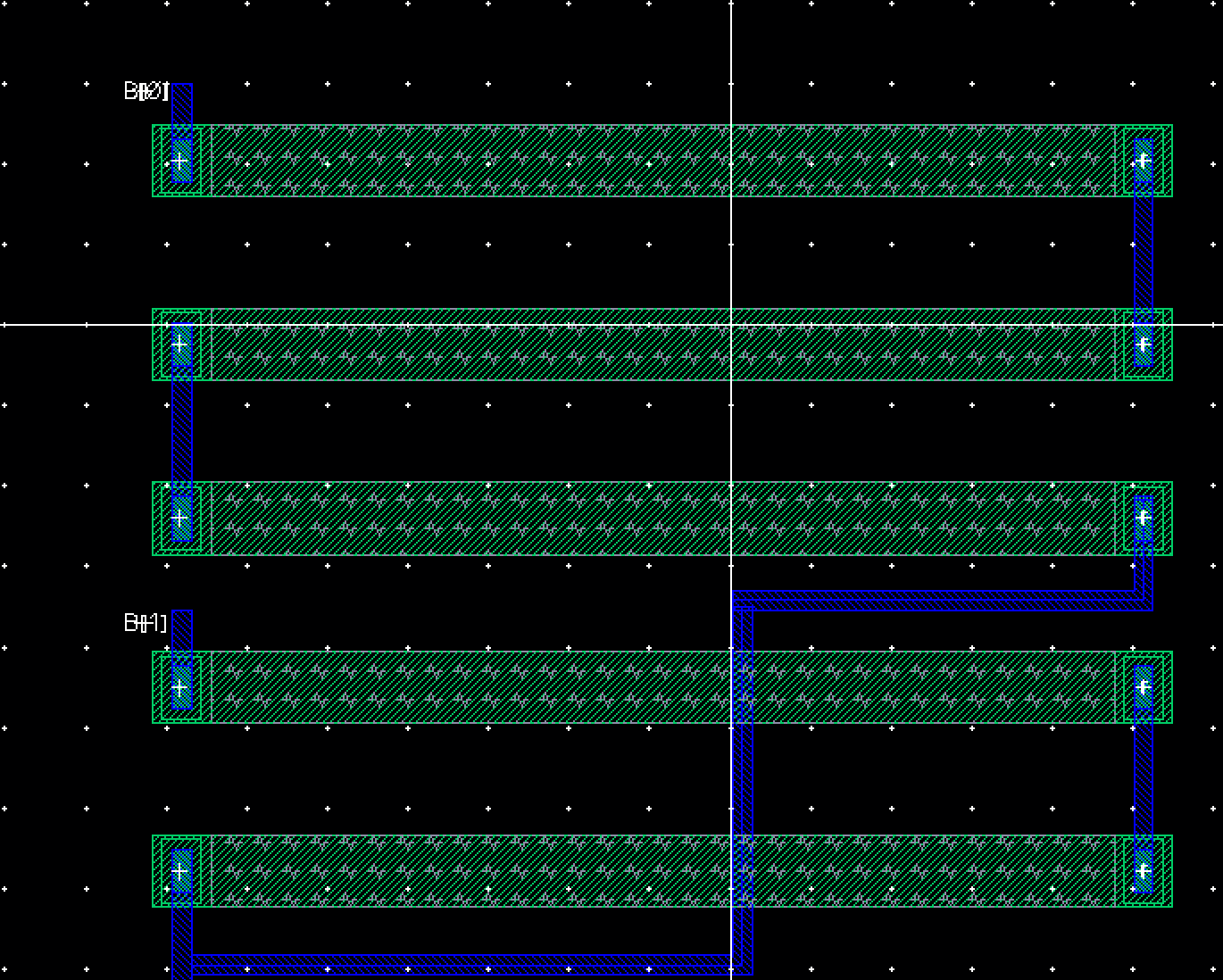Viewport: 1223px width, 980px height.
Task: Click the right contact of the second resistor
Action: coord(1144,345)
